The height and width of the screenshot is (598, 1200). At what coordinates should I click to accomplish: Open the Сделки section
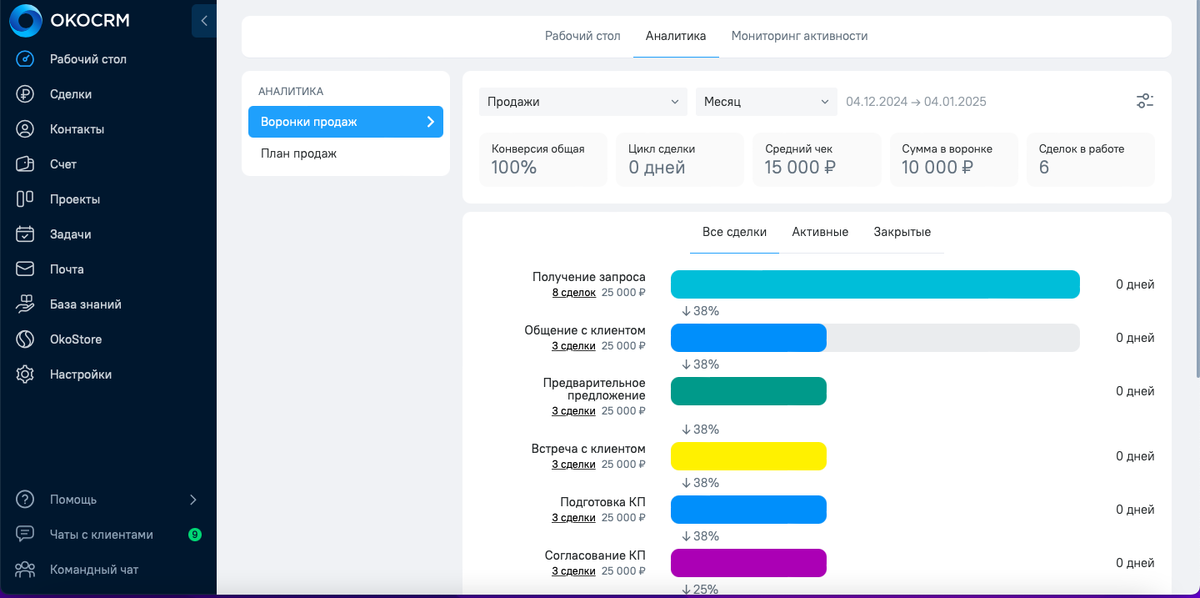[x=71, y=94]
